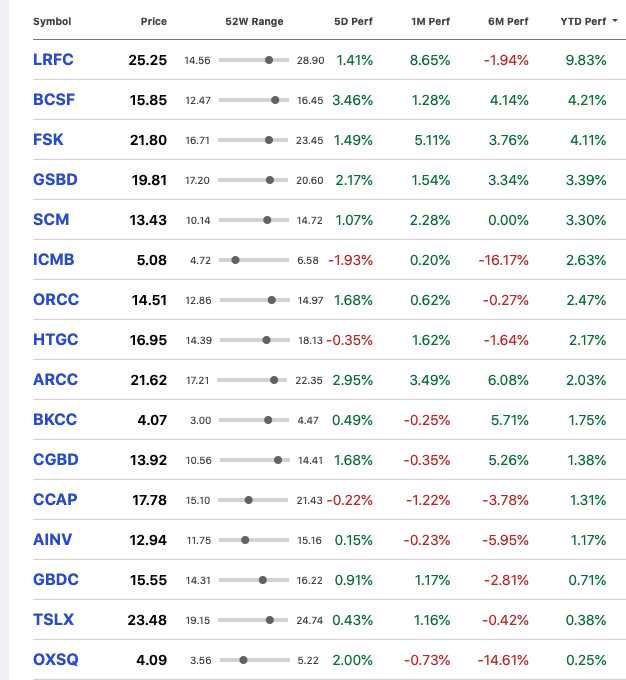Open the FSK ticker link
626x680 pixels.
(x=48, y=140)
